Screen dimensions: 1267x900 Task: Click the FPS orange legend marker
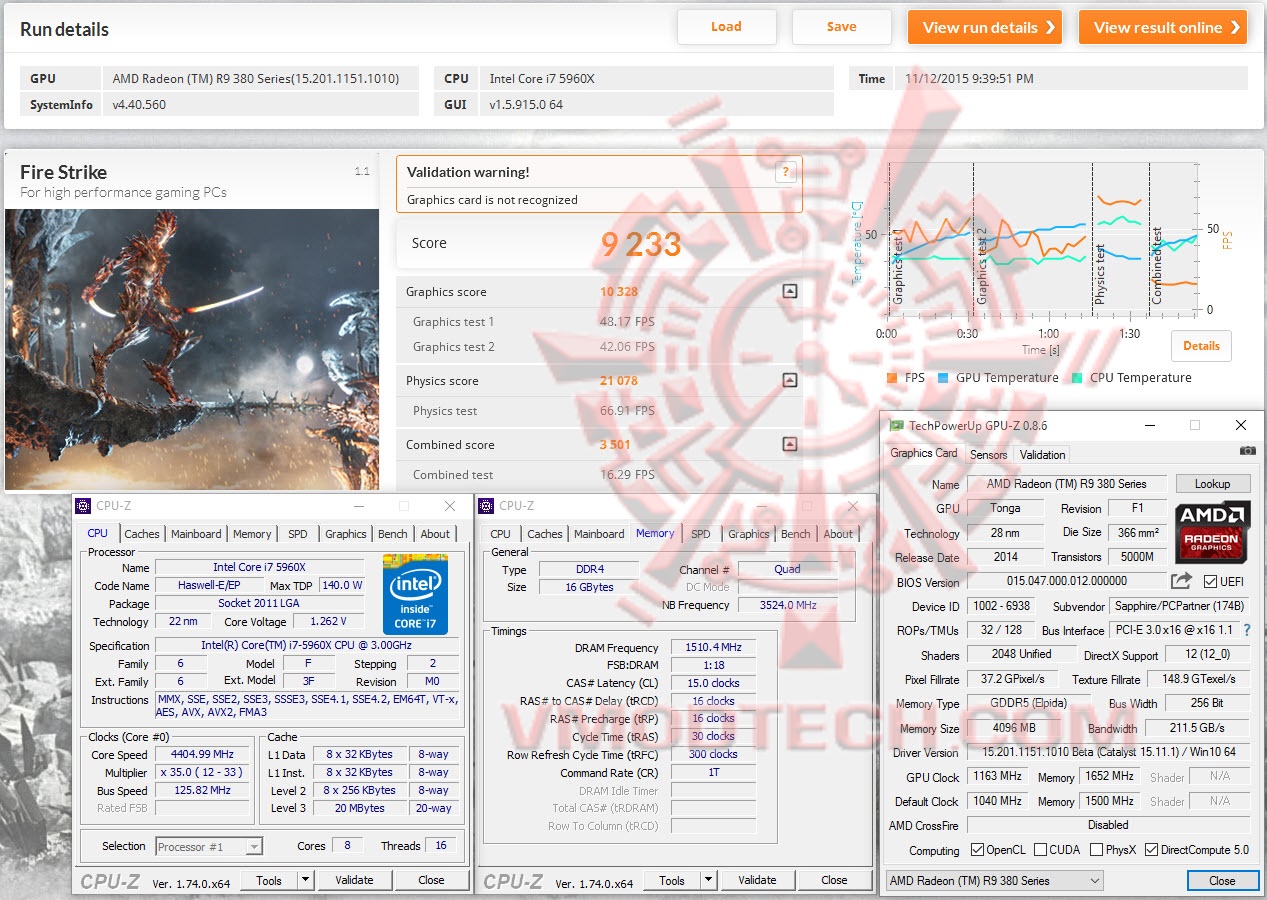pyautogui.click(x=892, y=378)
